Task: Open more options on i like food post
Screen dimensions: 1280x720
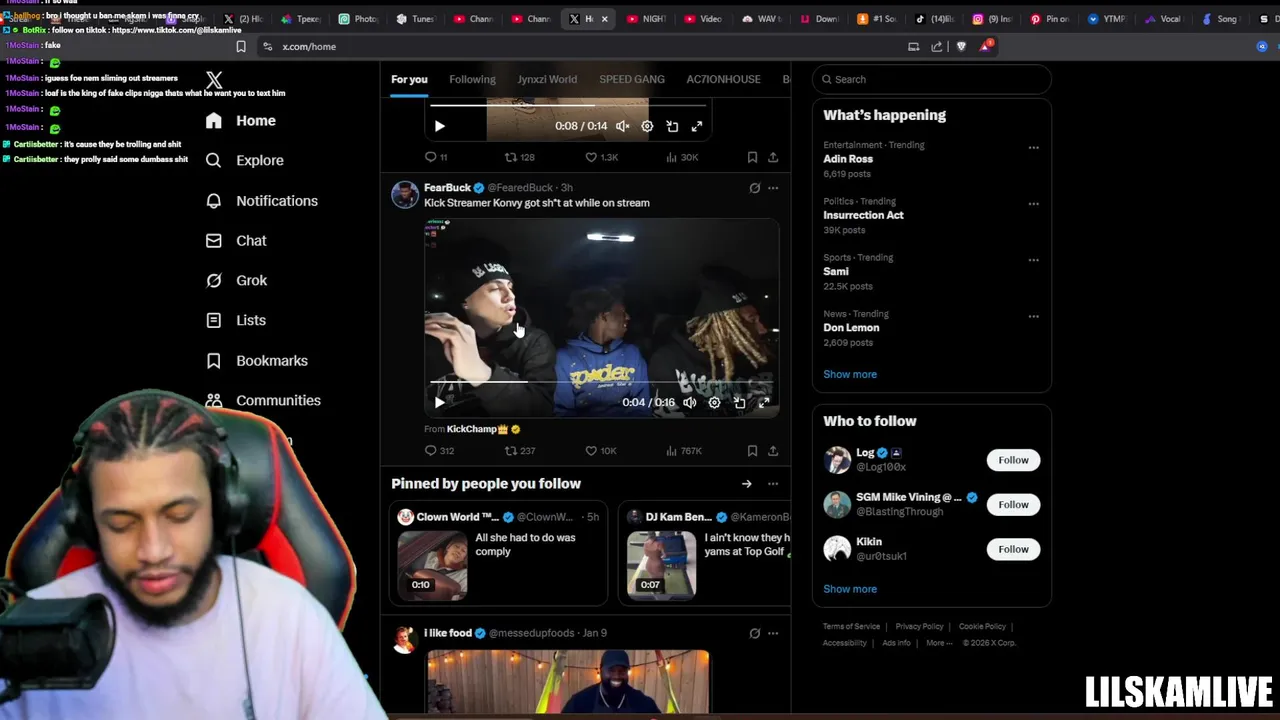Action: point(773,633)
